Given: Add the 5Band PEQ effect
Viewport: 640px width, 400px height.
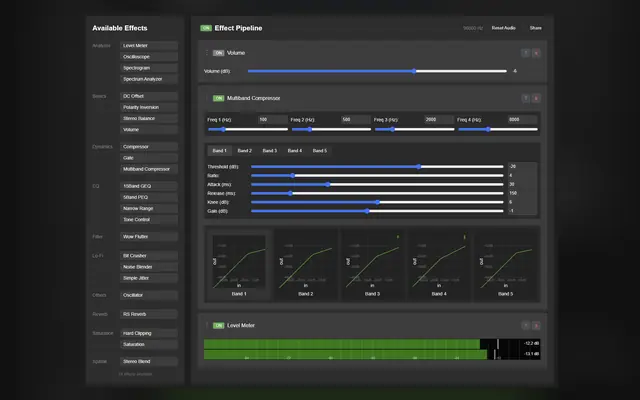Looking at the screenshot, I should 149,197.
